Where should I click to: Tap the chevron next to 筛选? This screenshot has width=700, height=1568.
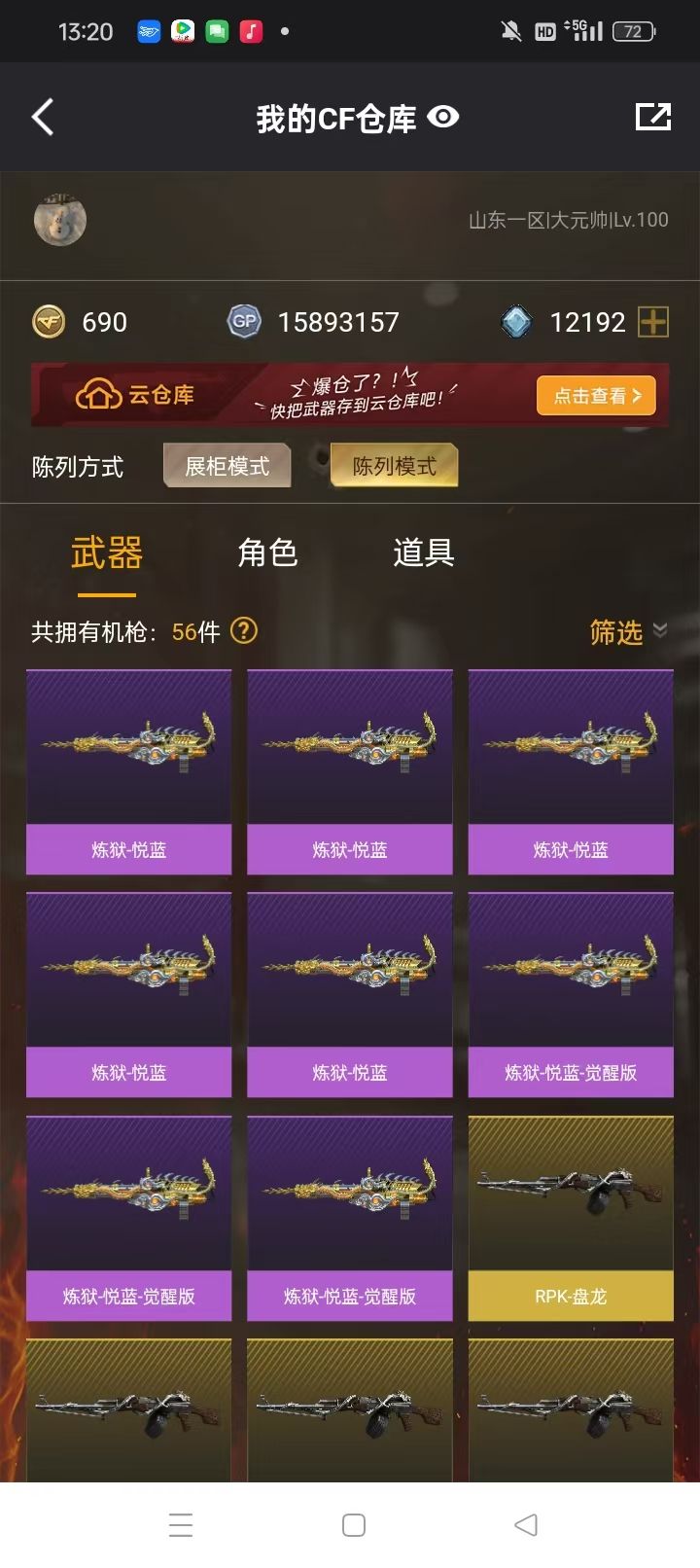[x=660, y=630]
